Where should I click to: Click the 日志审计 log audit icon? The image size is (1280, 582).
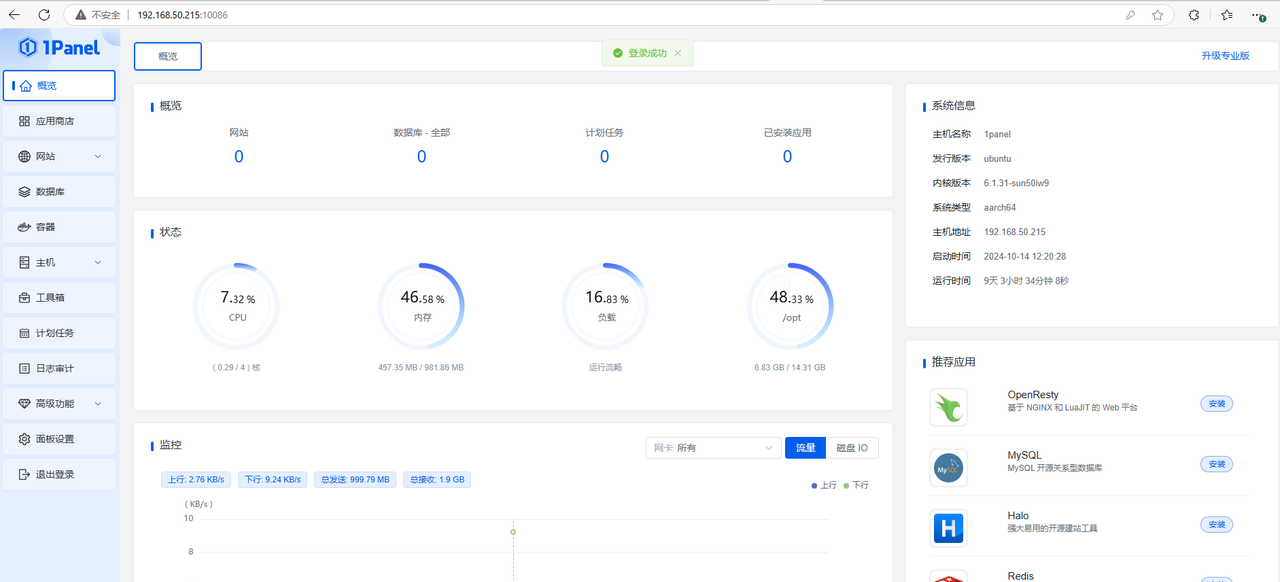pos(25,368)
